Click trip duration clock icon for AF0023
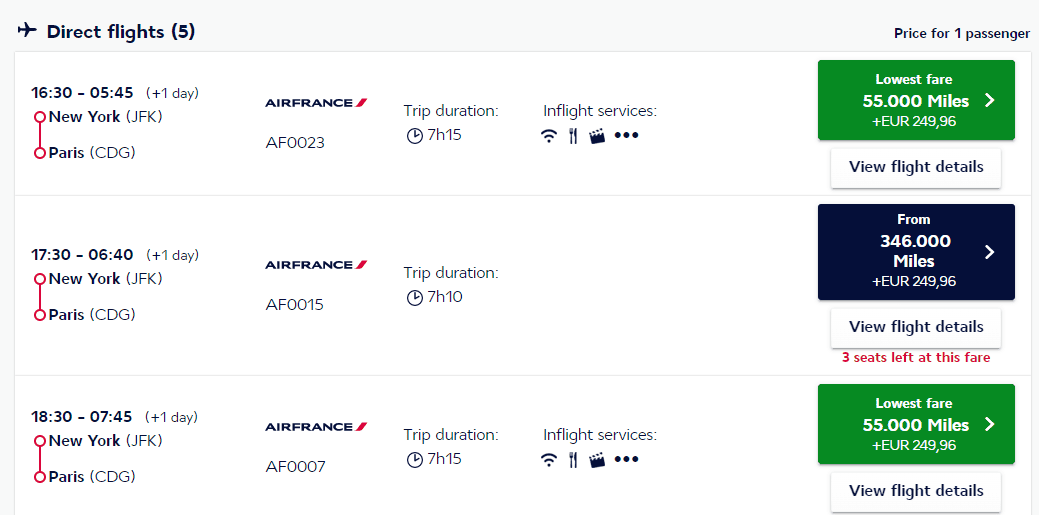The image size is (1039, 515). click(414, 136)
